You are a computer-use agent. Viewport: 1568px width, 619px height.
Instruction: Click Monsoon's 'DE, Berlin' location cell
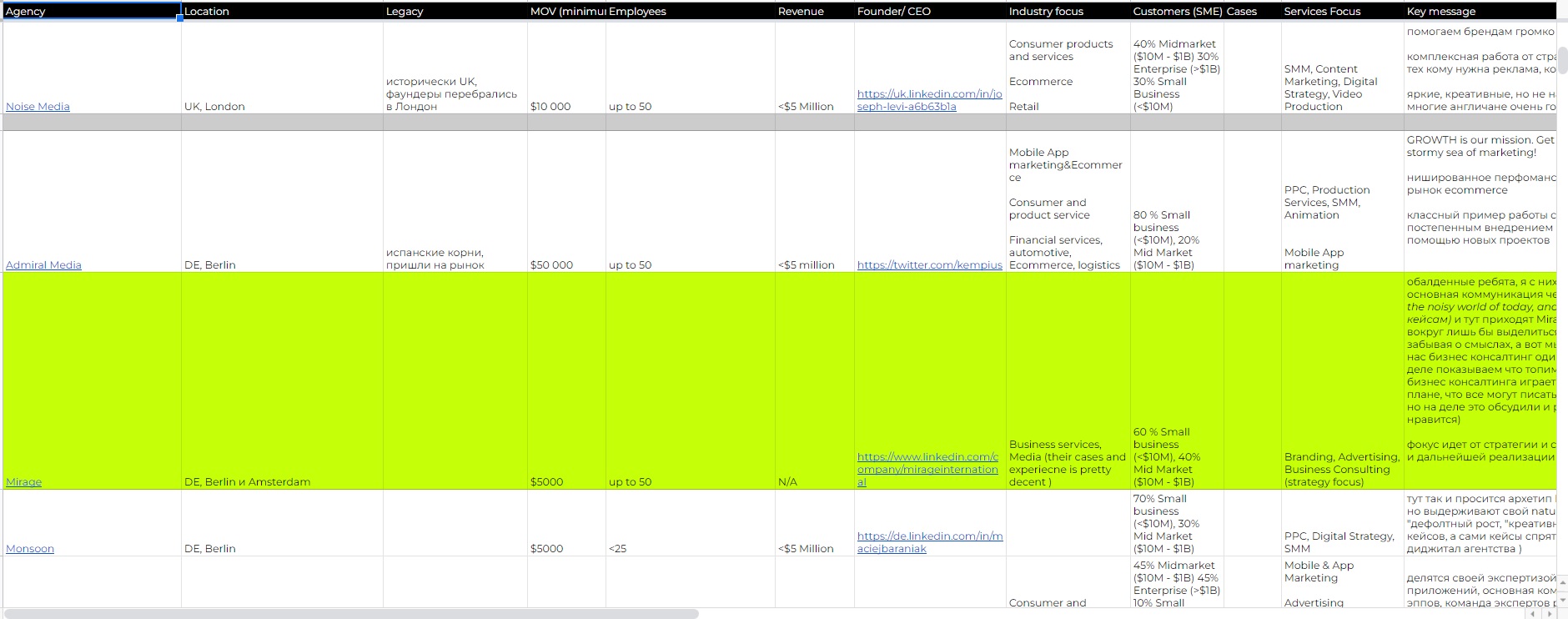283,523
